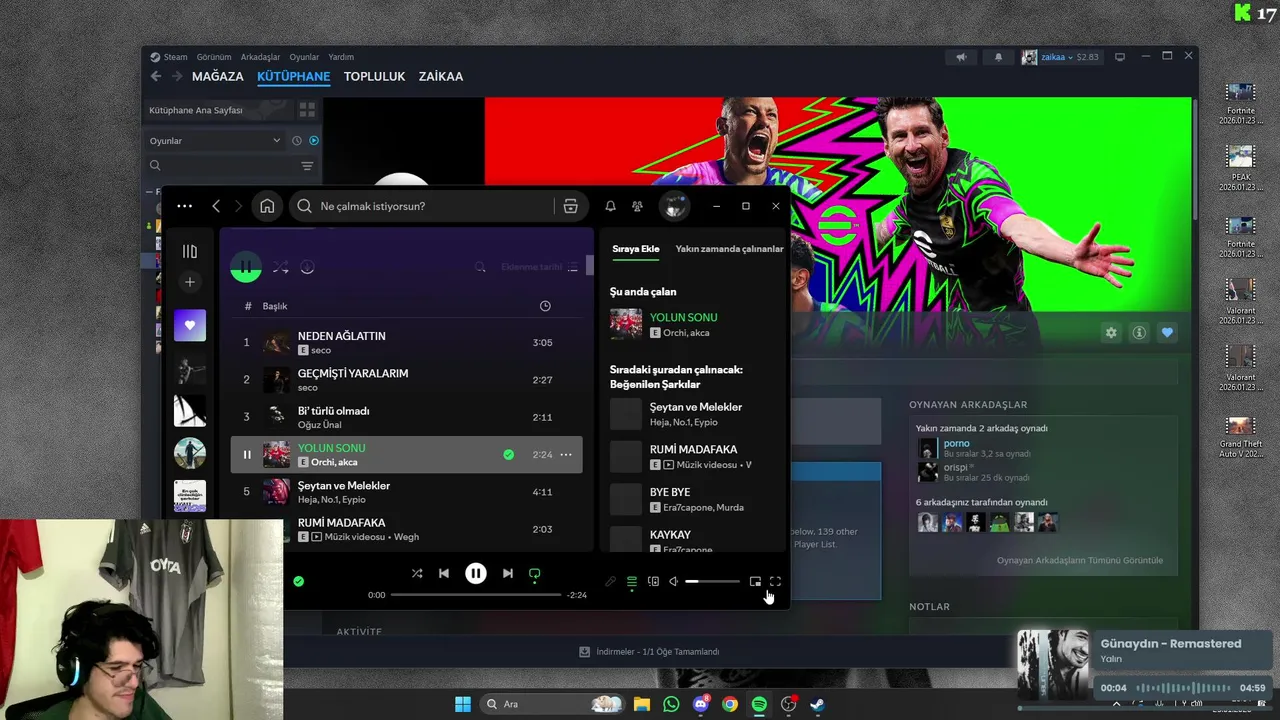The width and height of the screenshot is (1280, 720).
Task: Toggle saved checkmark beside the now-playing bar
Action: point(298,581)
